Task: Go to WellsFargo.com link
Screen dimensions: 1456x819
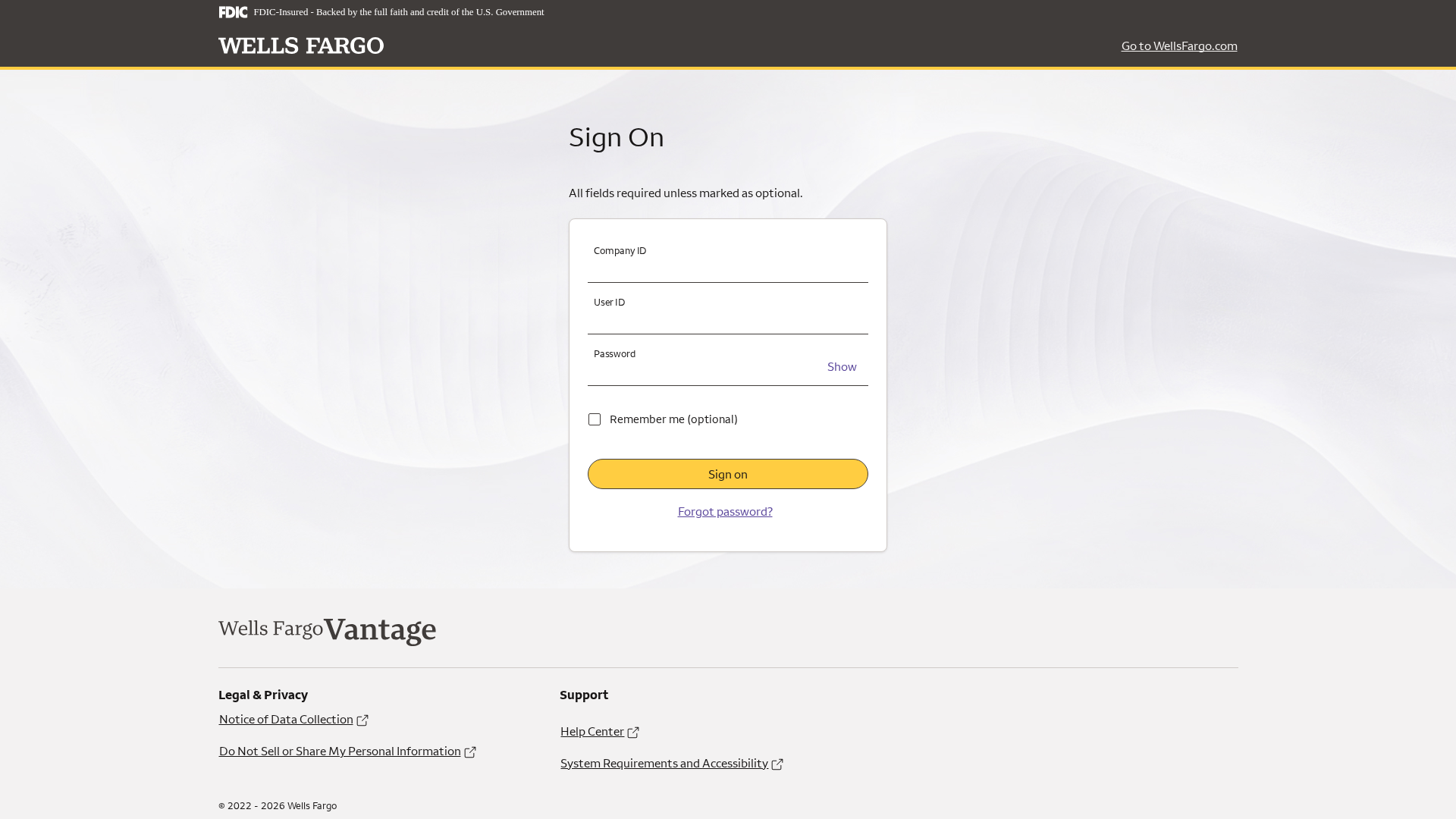Action: (x=1179, y=46)
